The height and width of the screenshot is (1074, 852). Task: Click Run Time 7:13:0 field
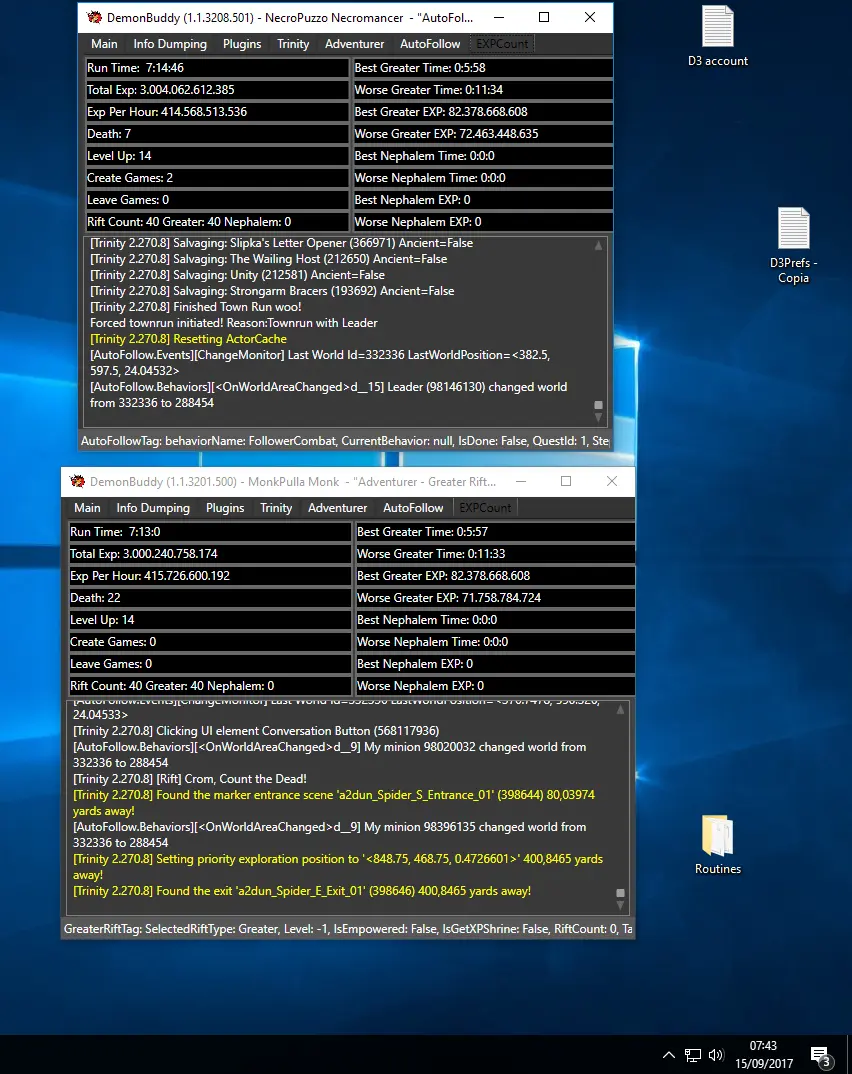[210, 532]
